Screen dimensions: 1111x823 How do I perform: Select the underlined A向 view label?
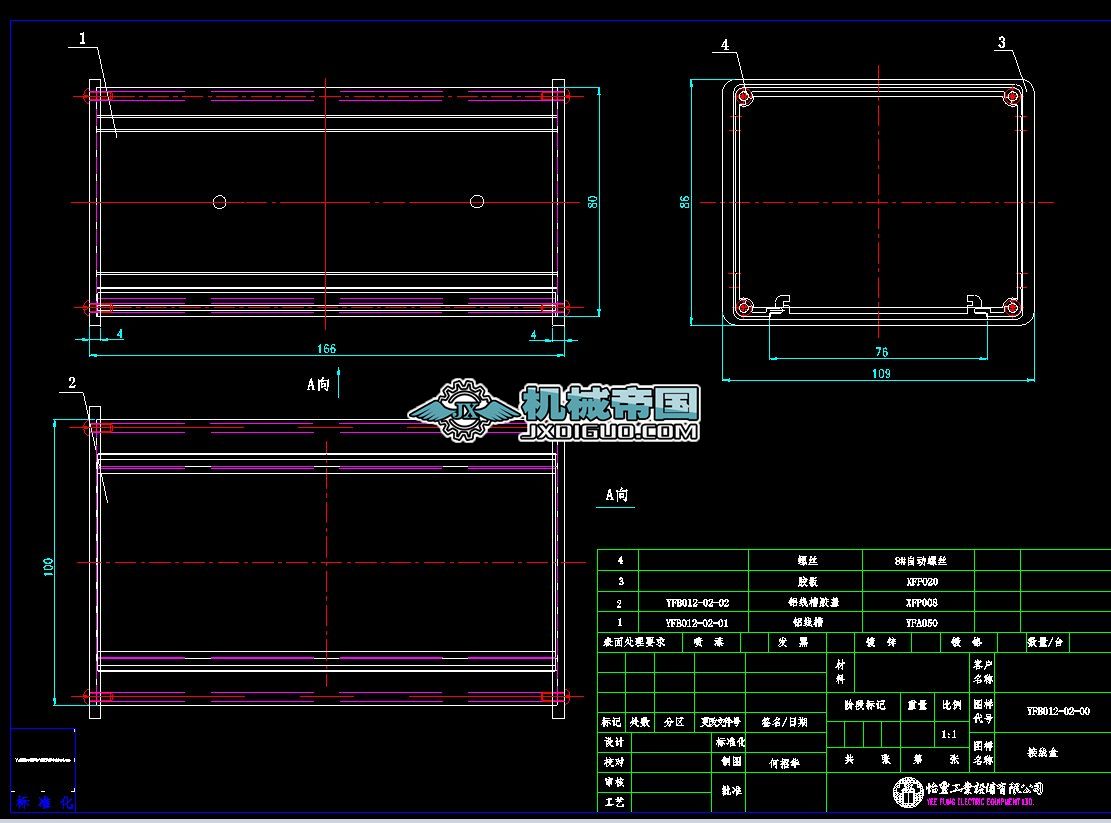[x=616, y=494]
